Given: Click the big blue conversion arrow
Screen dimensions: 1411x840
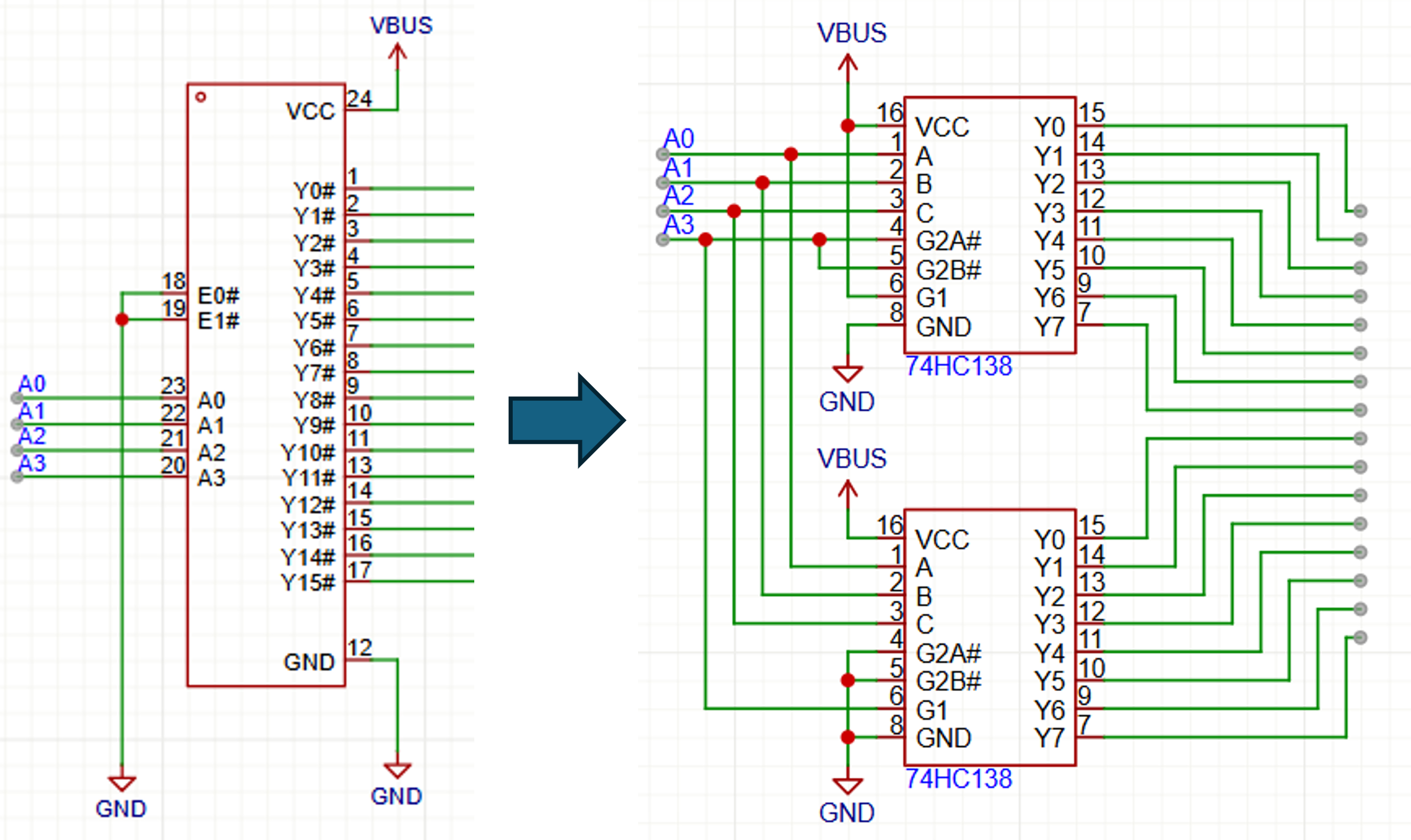Looking at the screenshot, I should (566, 420).
